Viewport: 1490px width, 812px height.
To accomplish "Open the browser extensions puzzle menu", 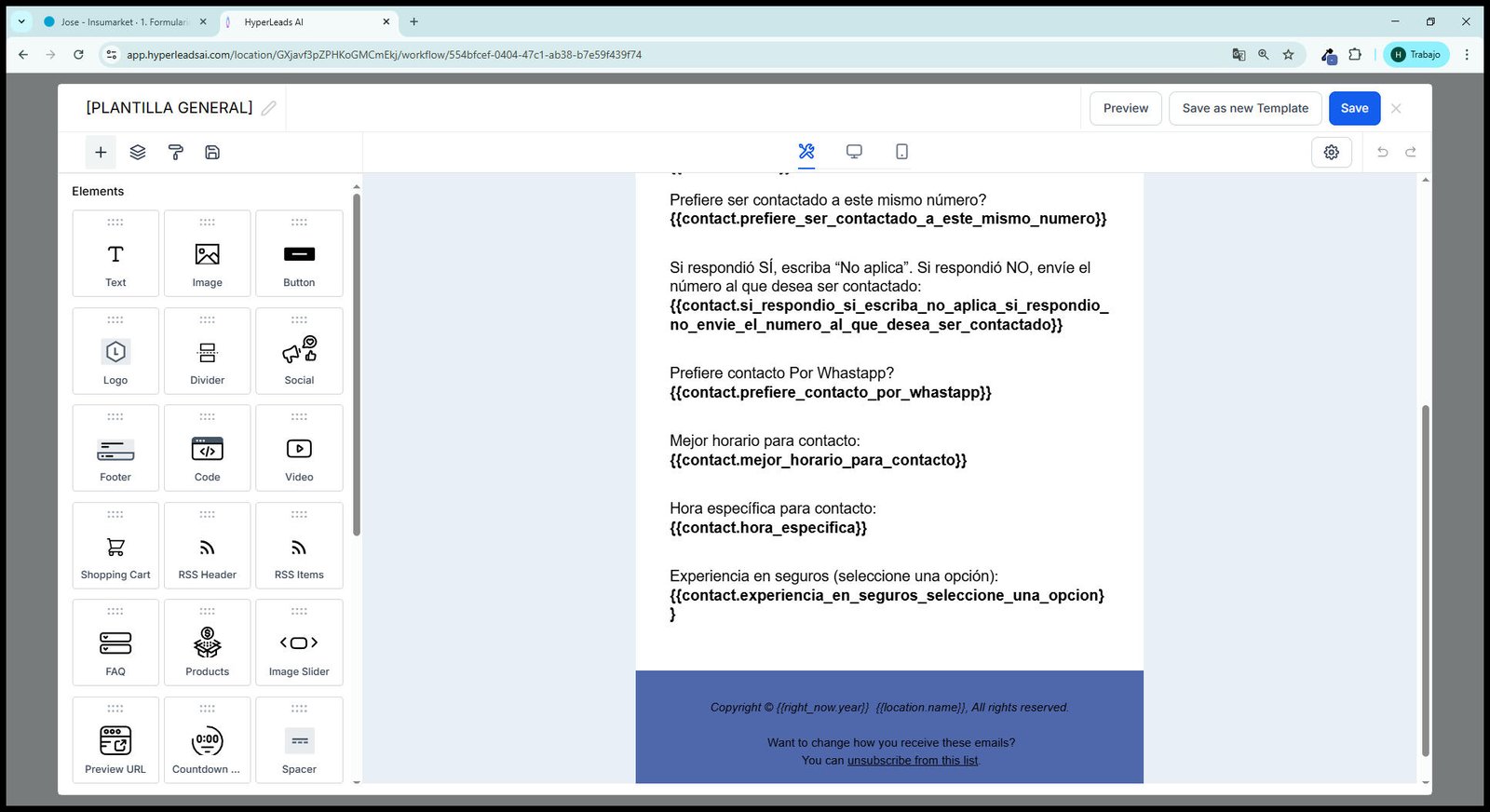I will (x=1355, y=55).
